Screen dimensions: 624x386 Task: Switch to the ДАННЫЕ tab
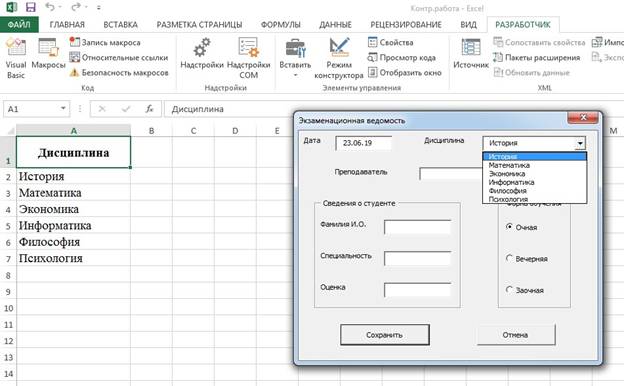(x=335, y=25)
